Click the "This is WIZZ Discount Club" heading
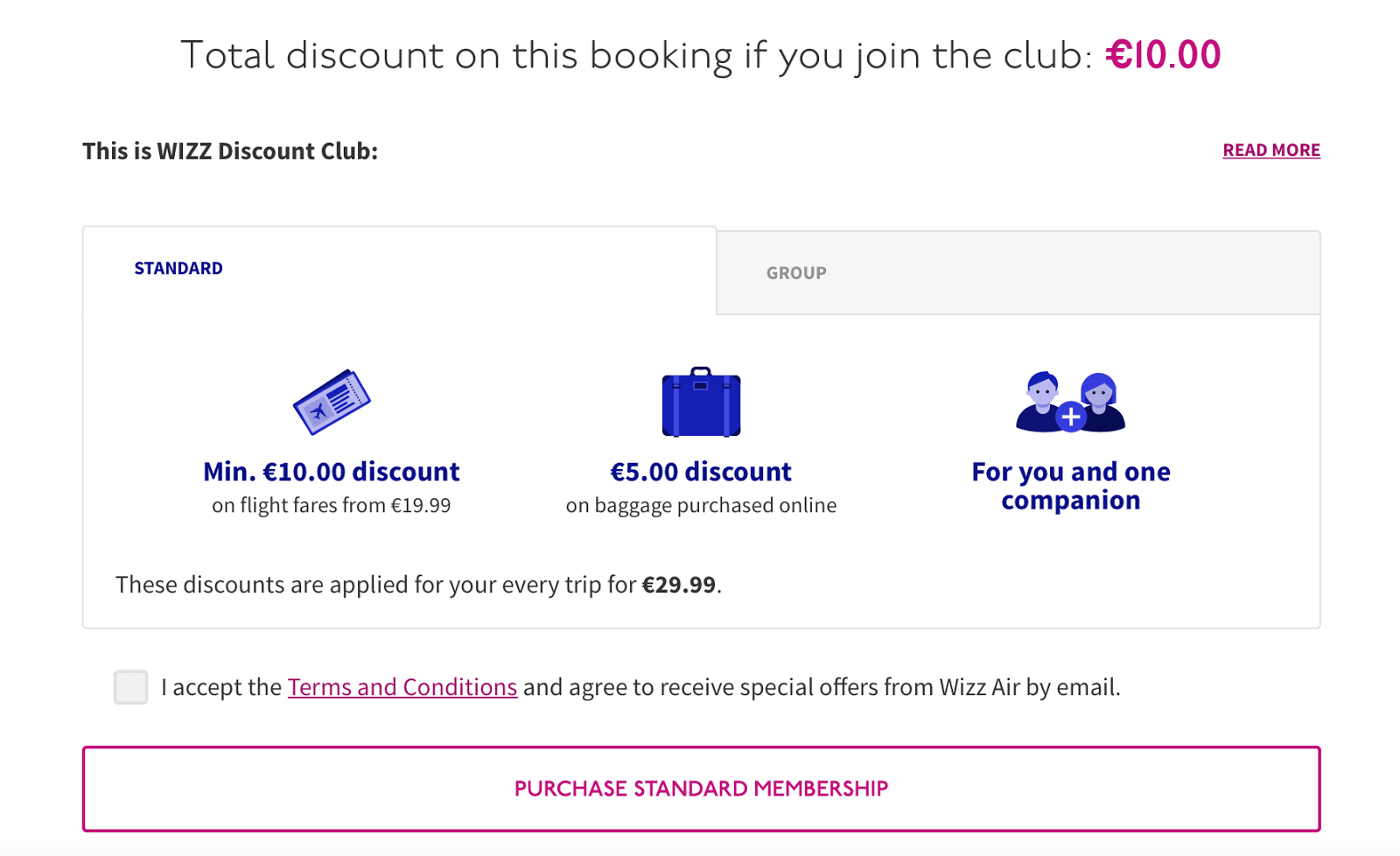The width and height of the screenshot is (1400, 856). [230, 151]
